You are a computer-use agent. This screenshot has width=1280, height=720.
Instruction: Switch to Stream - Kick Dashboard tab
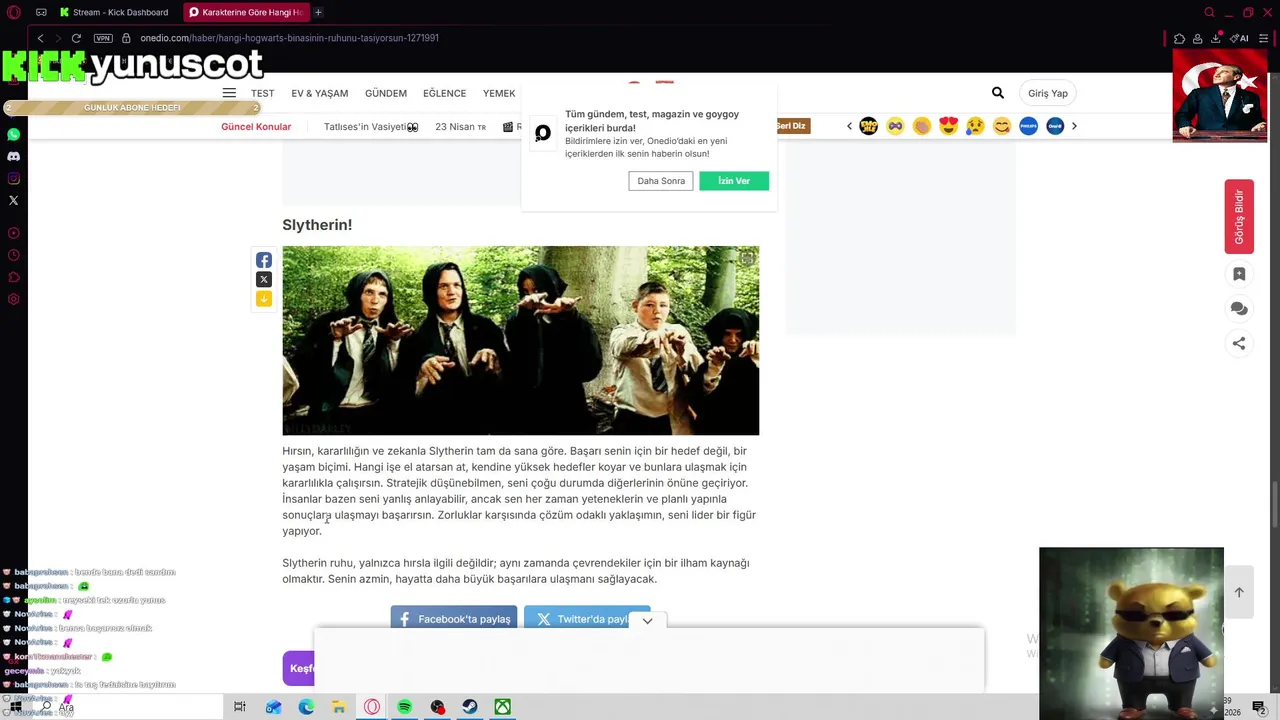pyautogui.click(x=114, y=12)
